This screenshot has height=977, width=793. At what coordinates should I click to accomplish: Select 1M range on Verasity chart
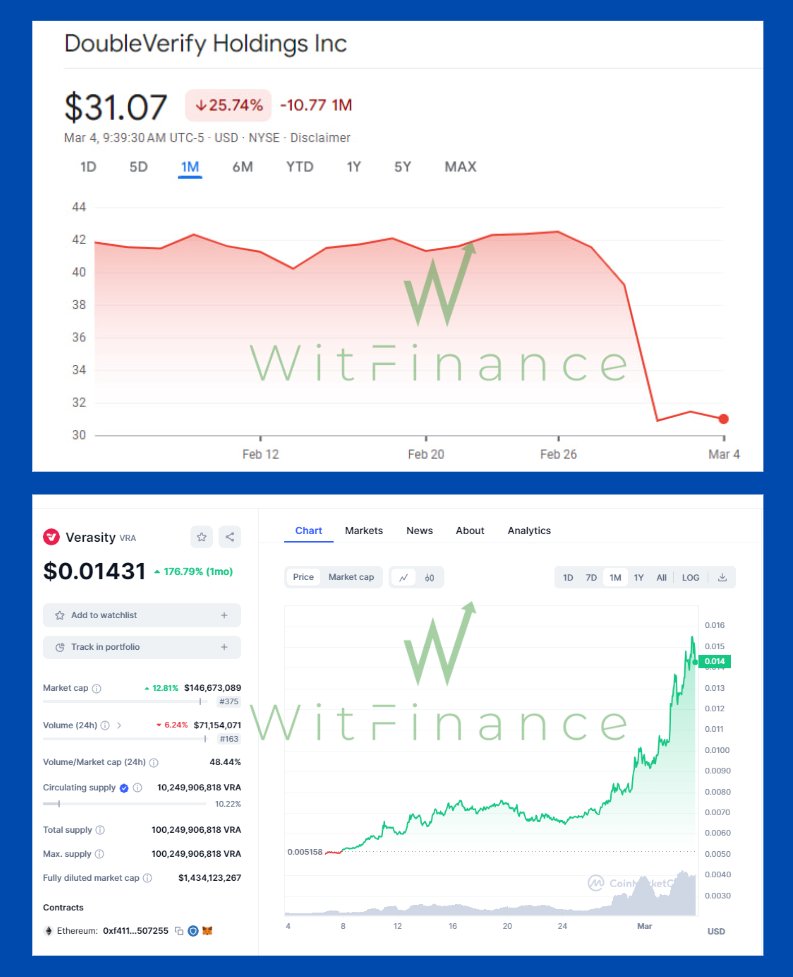click(x=615, y=578)
